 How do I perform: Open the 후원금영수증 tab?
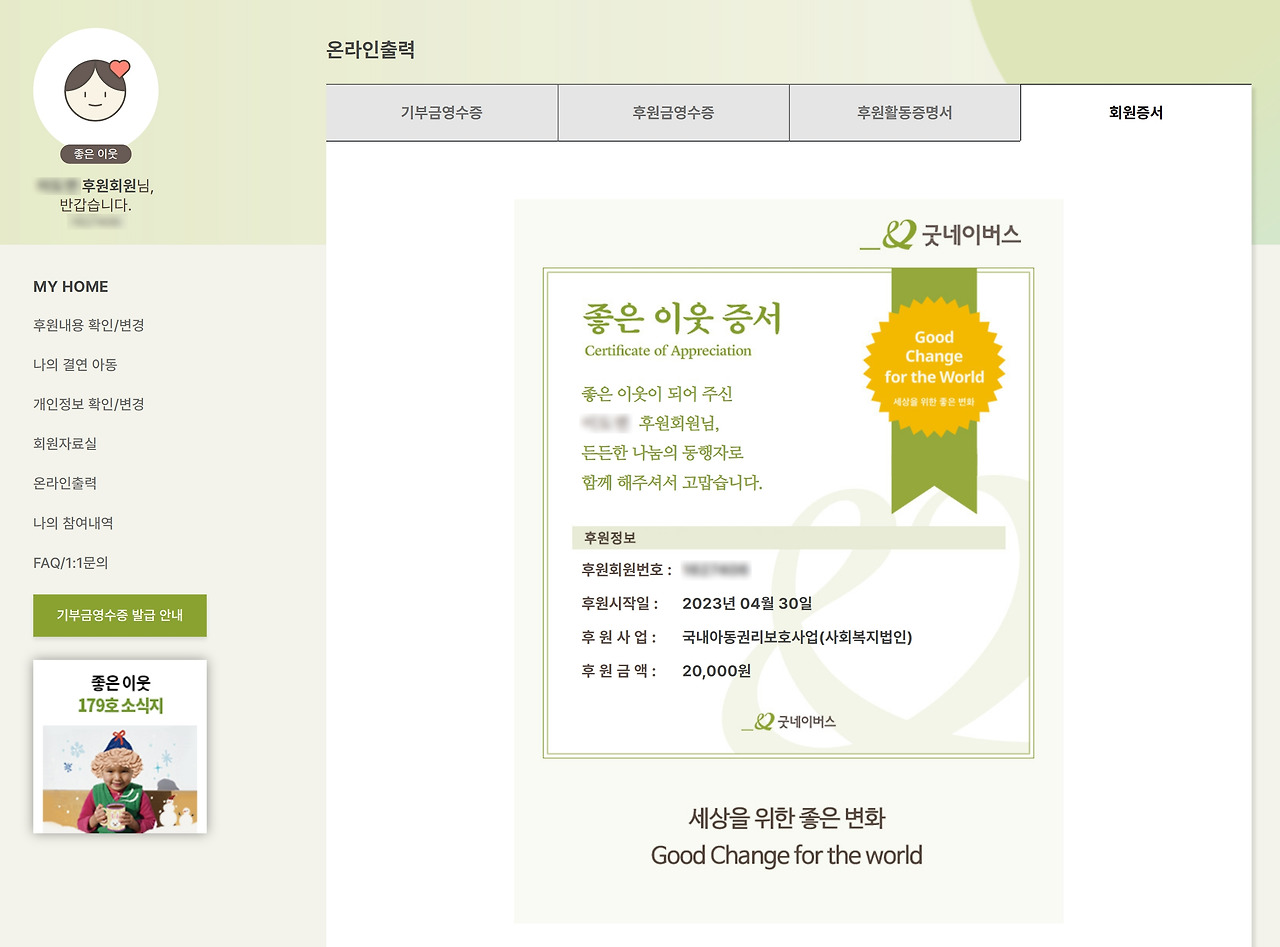click(673, 113)
